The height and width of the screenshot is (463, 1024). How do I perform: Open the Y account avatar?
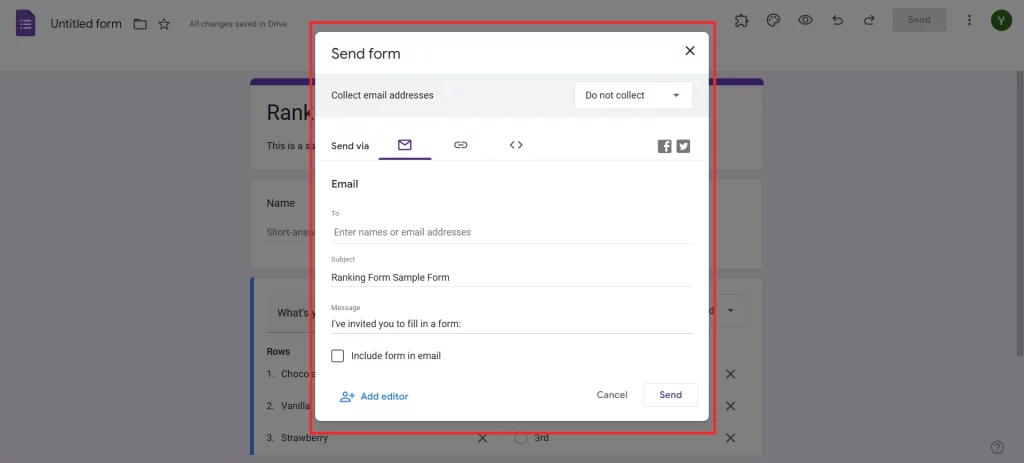pyautogui.click(x=1001, y=20)
